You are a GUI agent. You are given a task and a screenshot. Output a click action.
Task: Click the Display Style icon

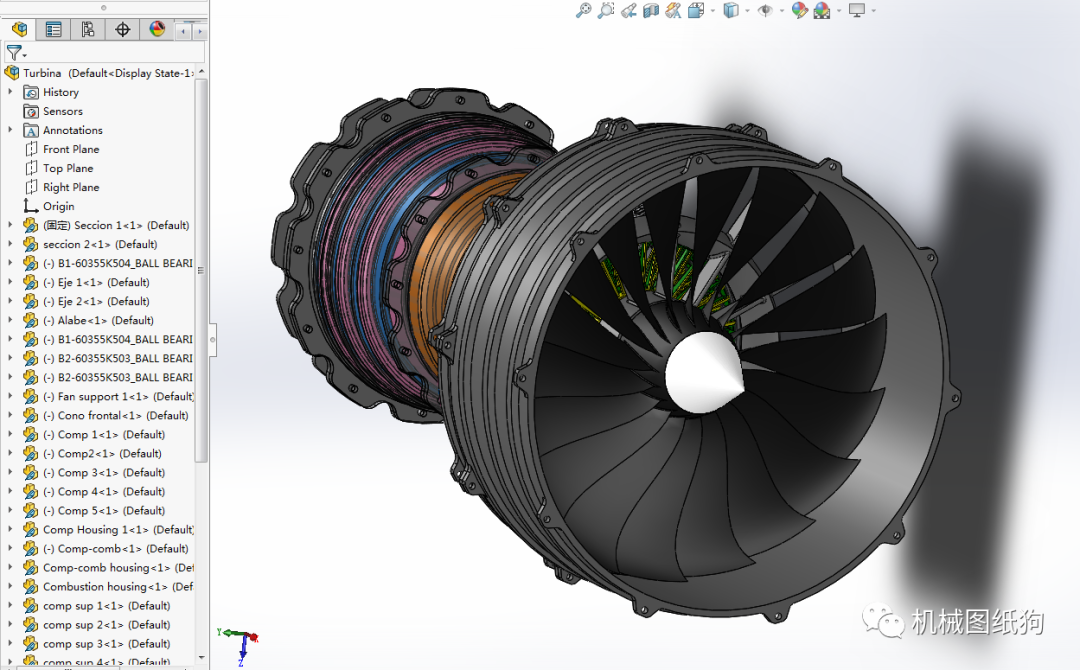pyautogui.click(x=731, y=10)
